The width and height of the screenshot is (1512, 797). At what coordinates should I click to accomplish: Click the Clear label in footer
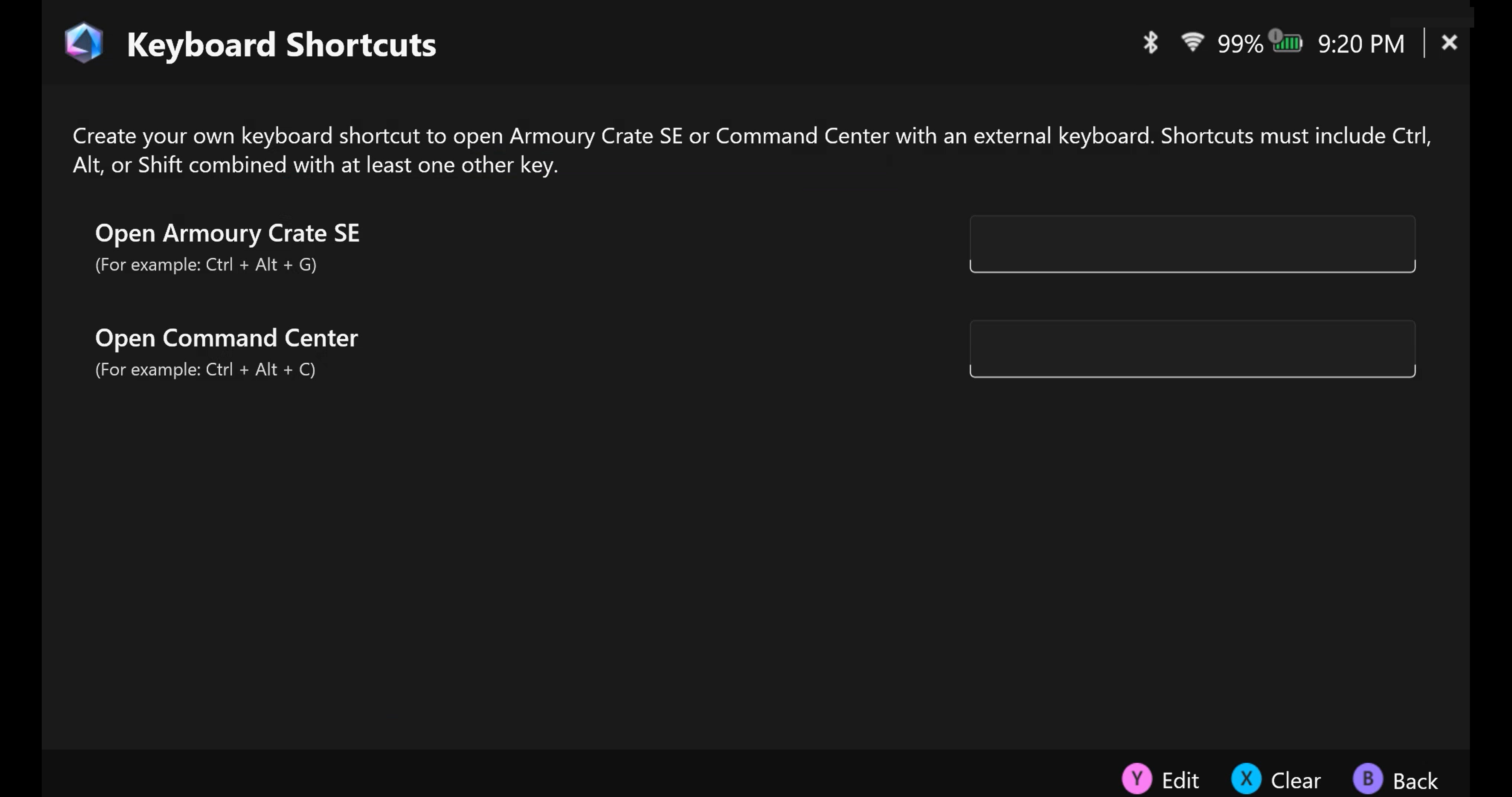tap(1295, 780)
